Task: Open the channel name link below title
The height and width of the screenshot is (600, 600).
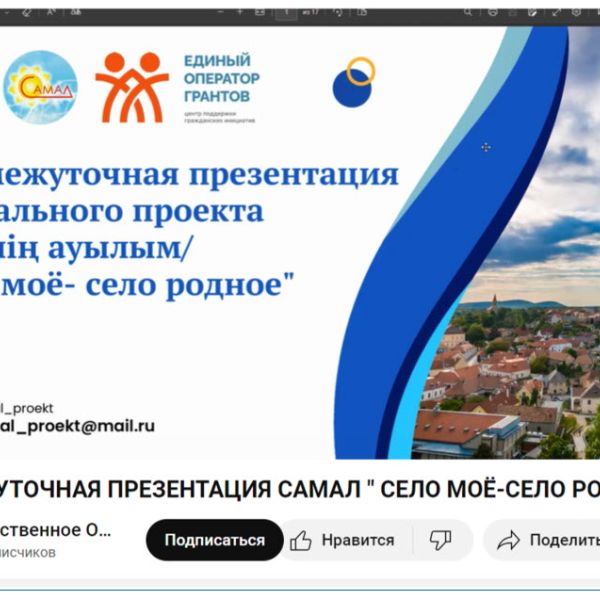Action: (x=55, y=530)
